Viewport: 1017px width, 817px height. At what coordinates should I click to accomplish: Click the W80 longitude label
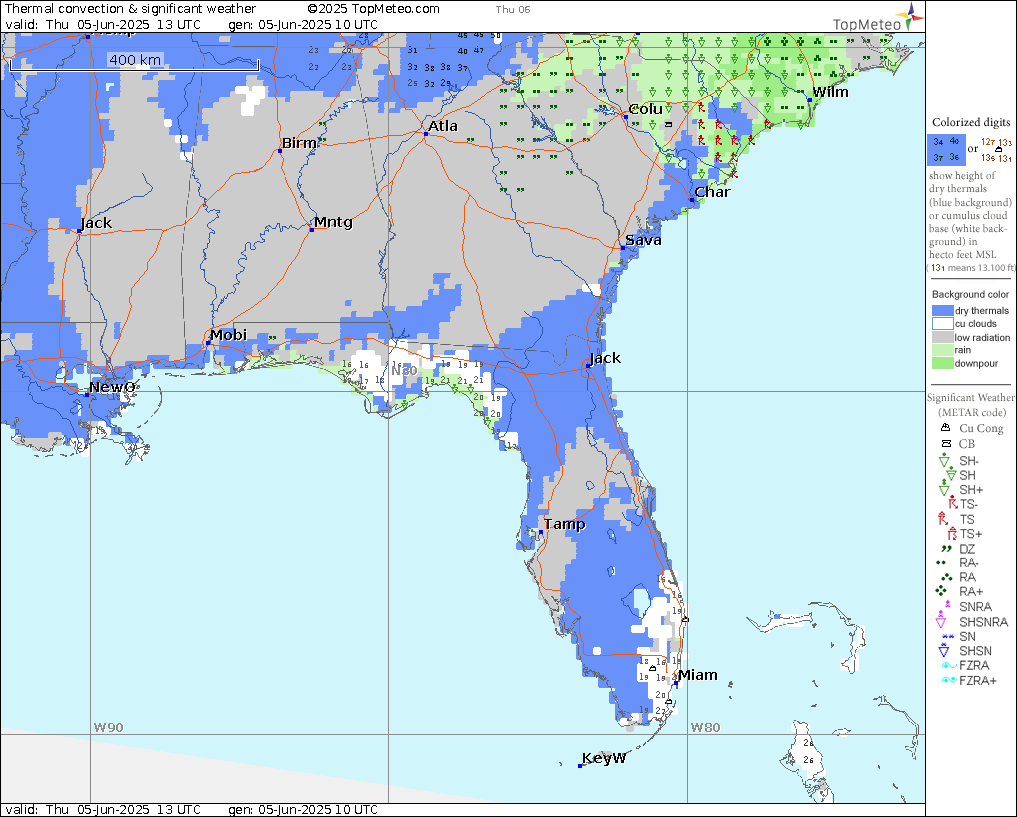pyautogui.click(x=705, y=727)
